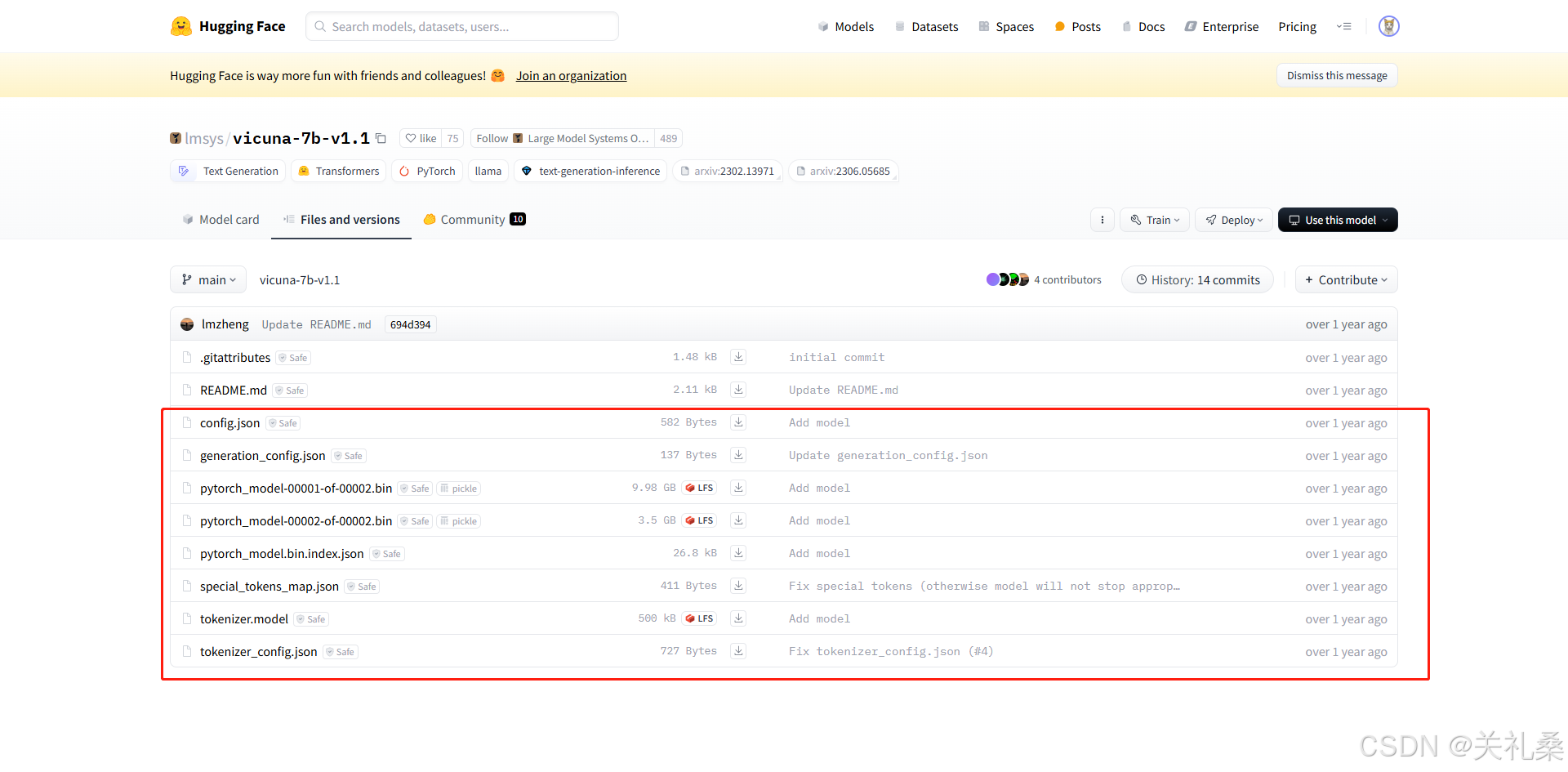Download tokenizer_config.json file

click(738, 651)
